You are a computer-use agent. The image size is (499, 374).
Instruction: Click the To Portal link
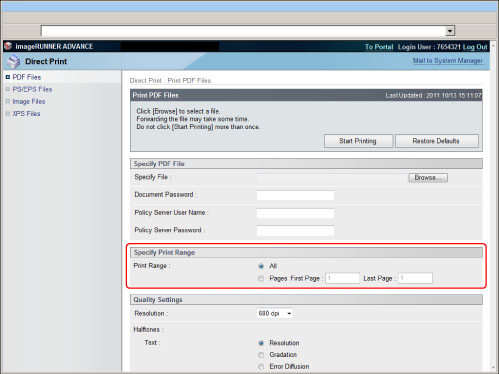point(379,47)
